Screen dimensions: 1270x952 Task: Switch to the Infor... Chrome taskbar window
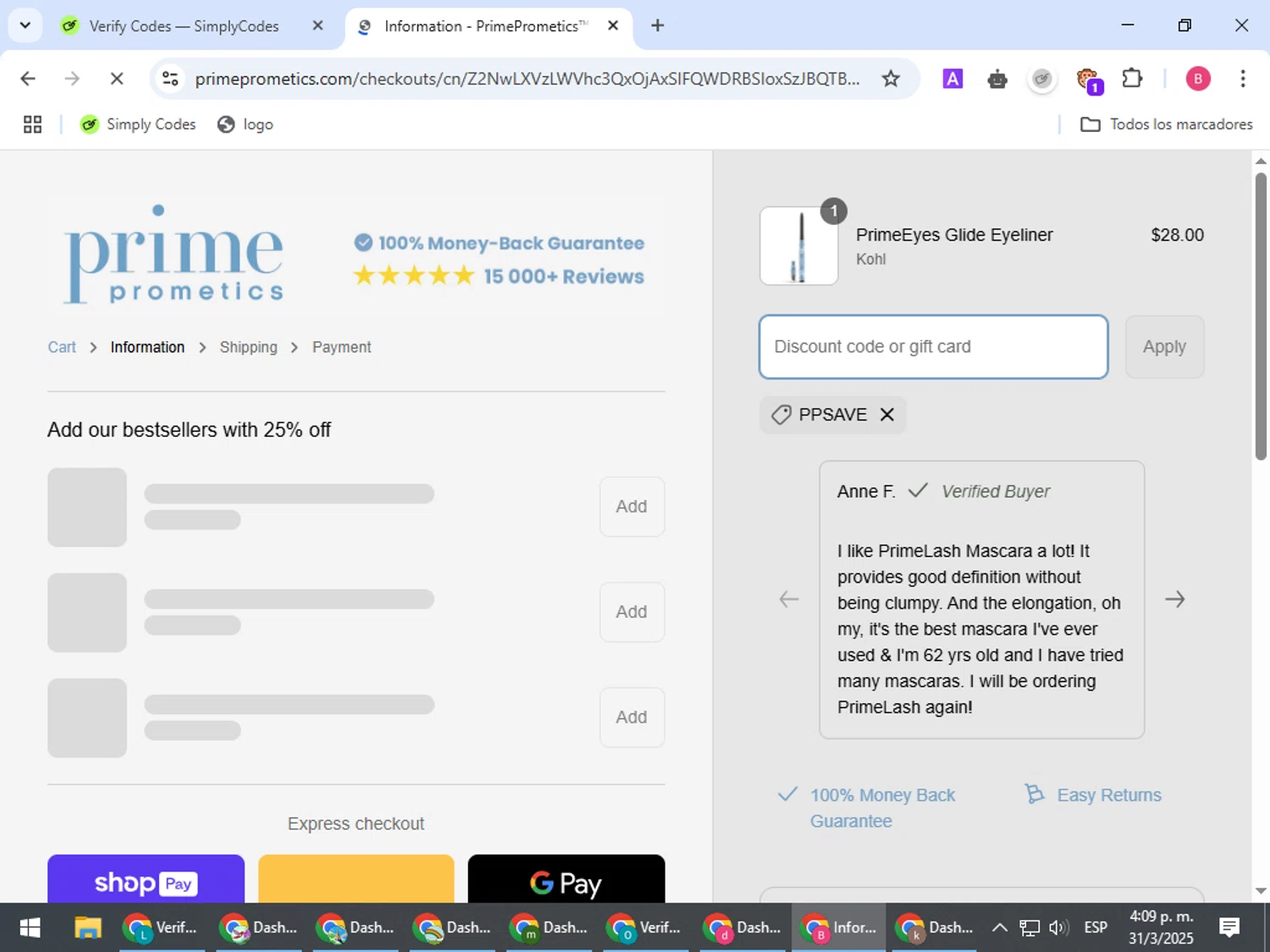[839, 928]
